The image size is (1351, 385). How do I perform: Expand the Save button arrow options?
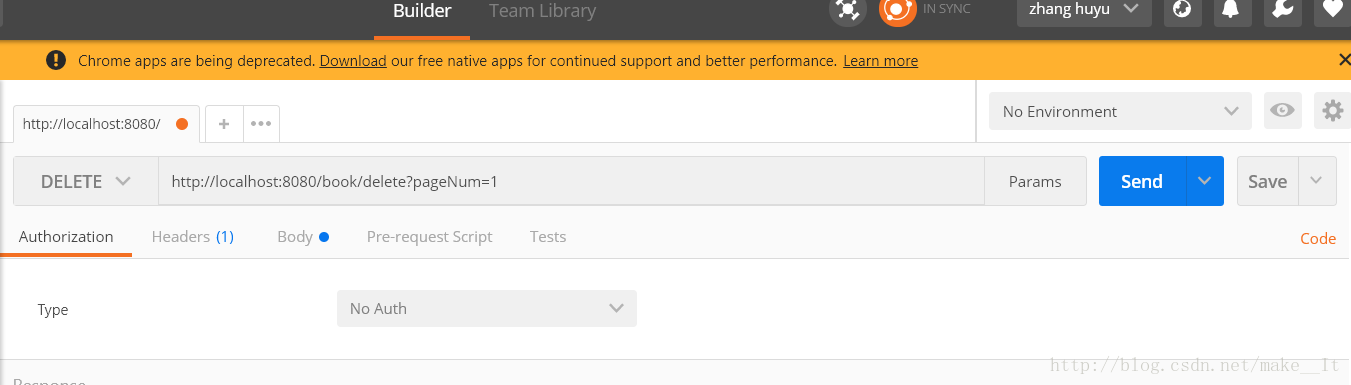point(1316,181)
